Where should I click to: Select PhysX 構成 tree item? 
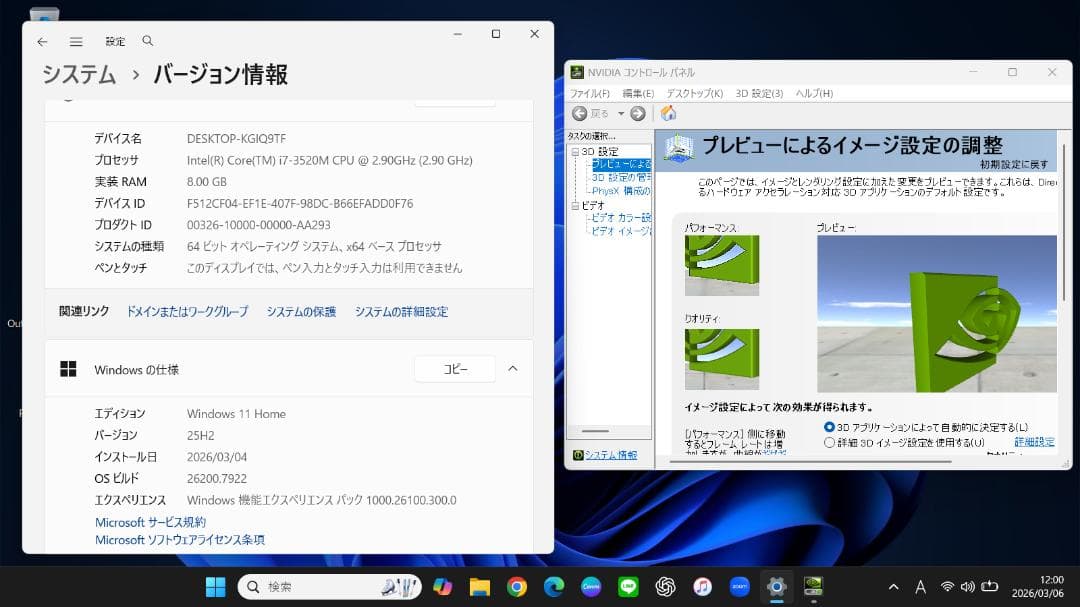(621, 191)
